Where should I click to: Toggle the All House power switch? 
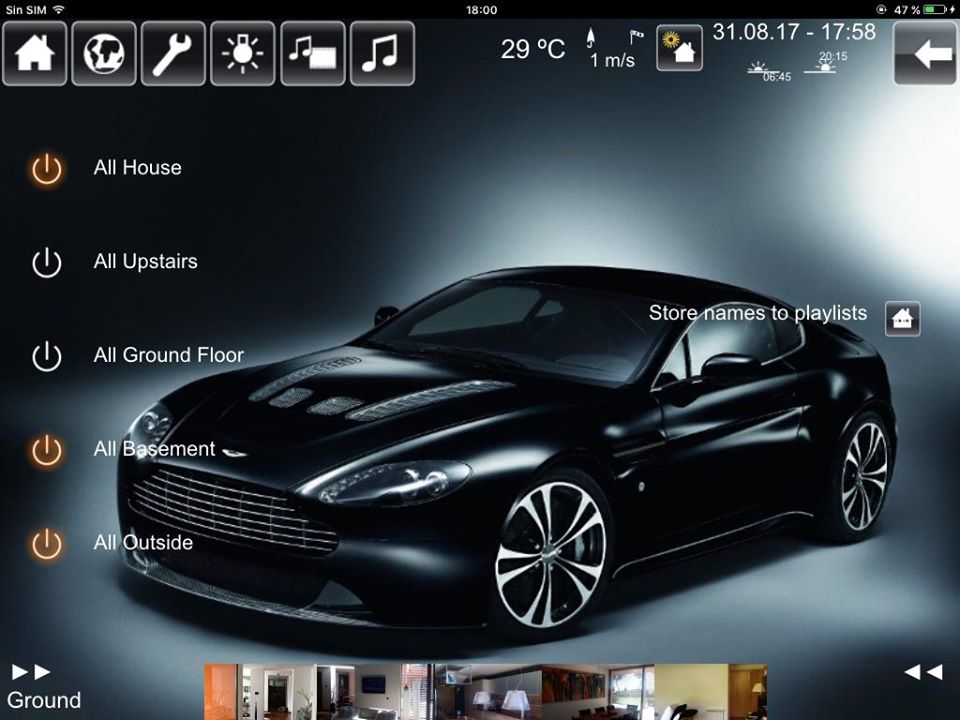(x=47, y=168)
